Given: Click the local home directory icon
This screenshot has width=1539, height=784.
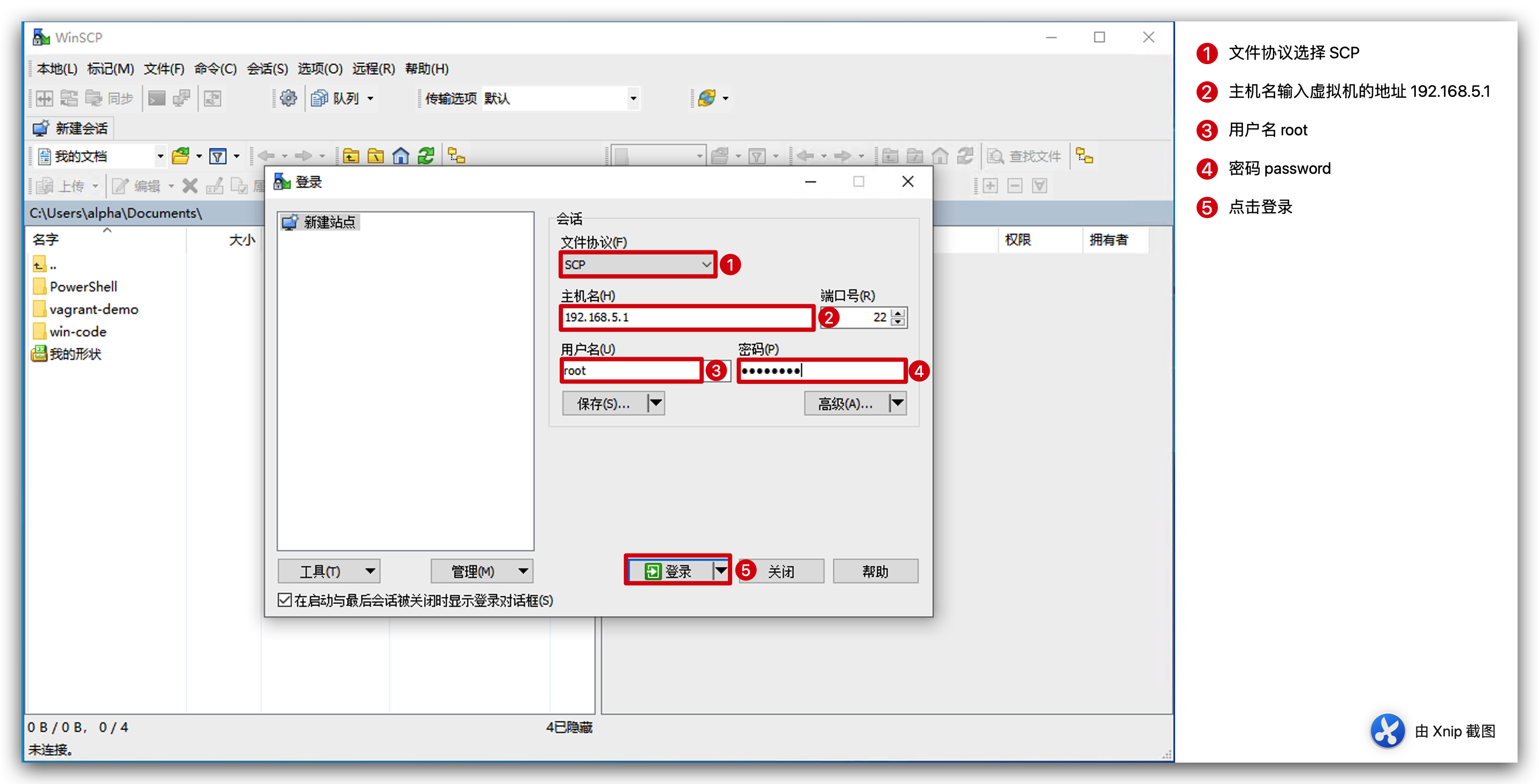Looking at the screenshot, I should pyautogui.click(x=401, y=157).
